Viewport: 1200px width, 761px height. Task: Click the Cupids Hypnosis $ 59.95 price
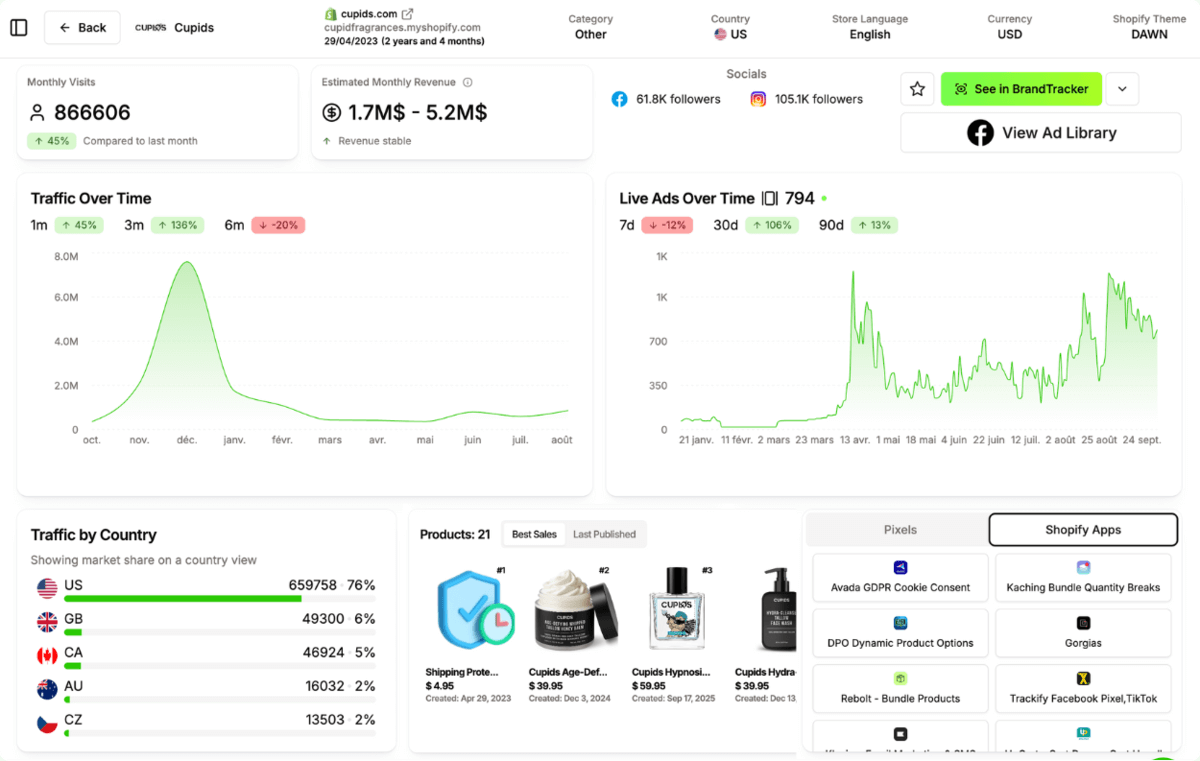click(649, 686)
